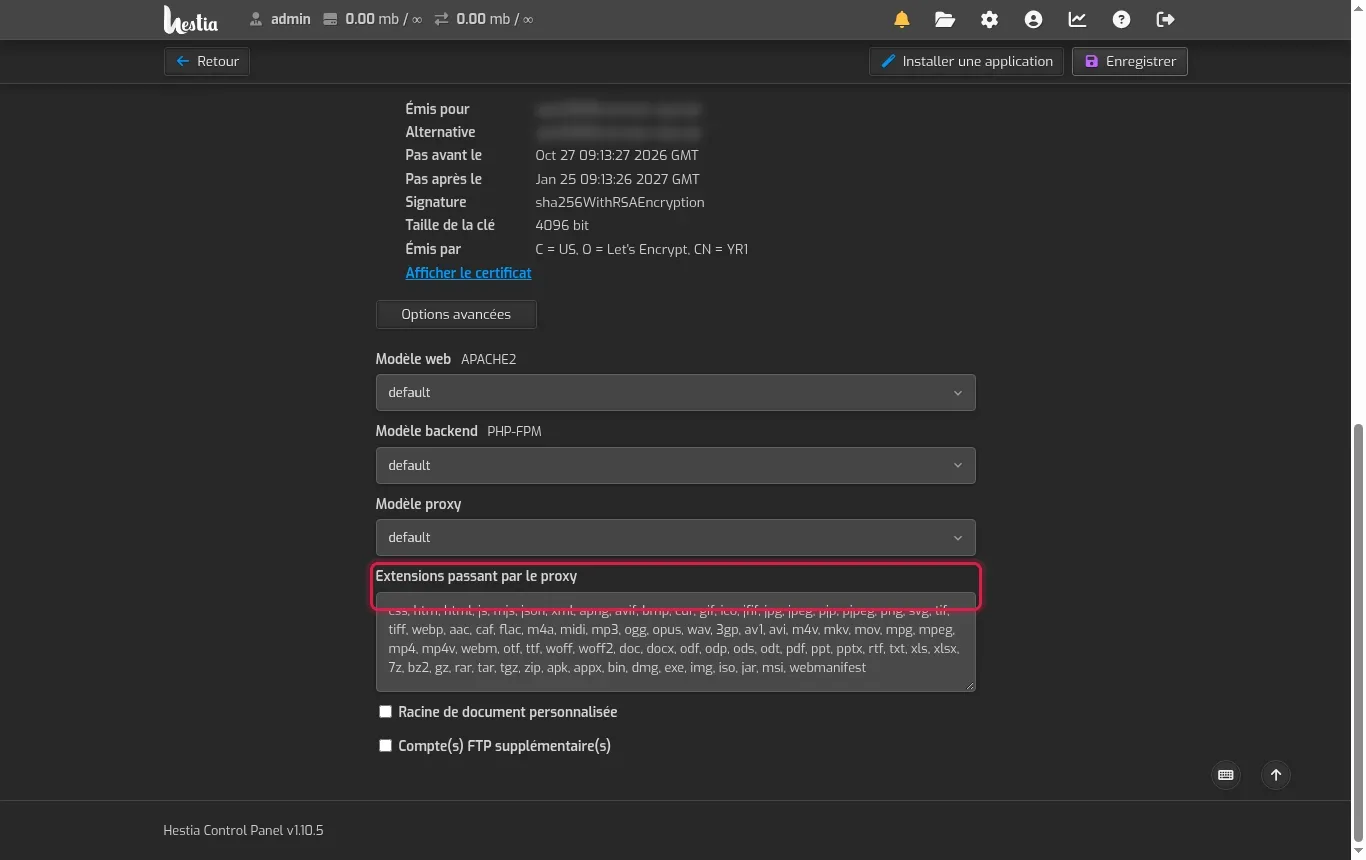Open server settings gear icon
The height and width of the screenshot is (860, 1366).
pyautogui.click(x=989, y=19)
